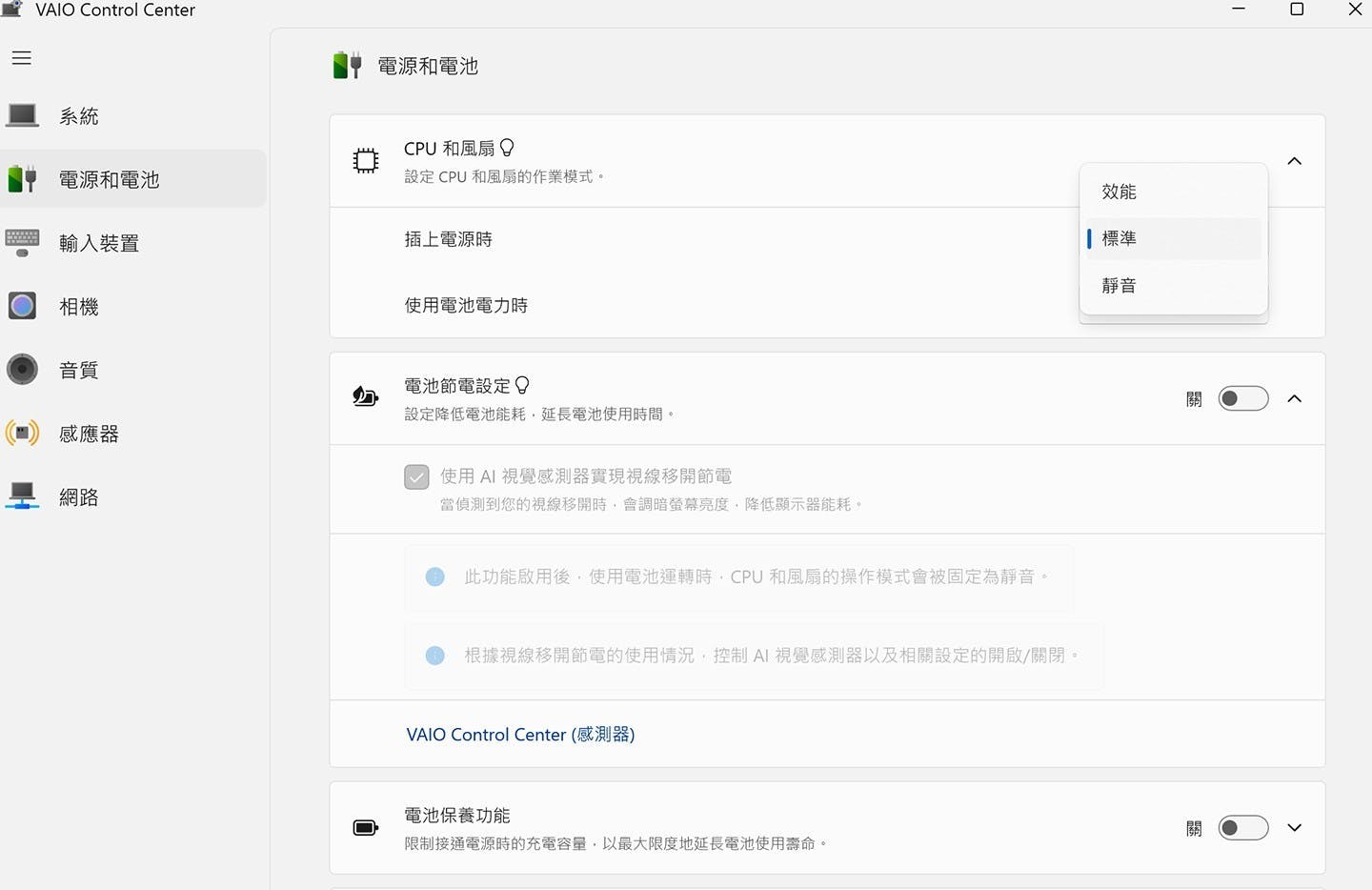Collapse the 電池節電設定 section chevron

1294,398
